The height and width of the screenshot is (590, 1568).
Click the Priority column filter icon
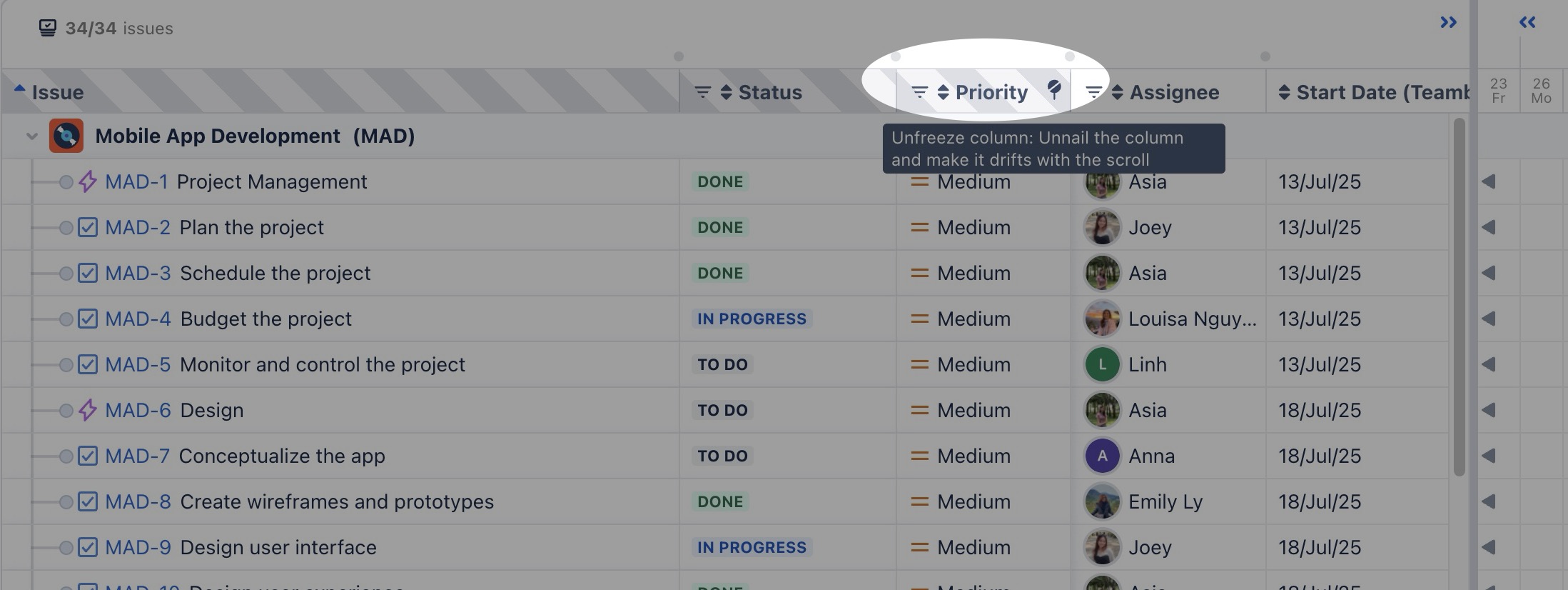tap(920, 92)
